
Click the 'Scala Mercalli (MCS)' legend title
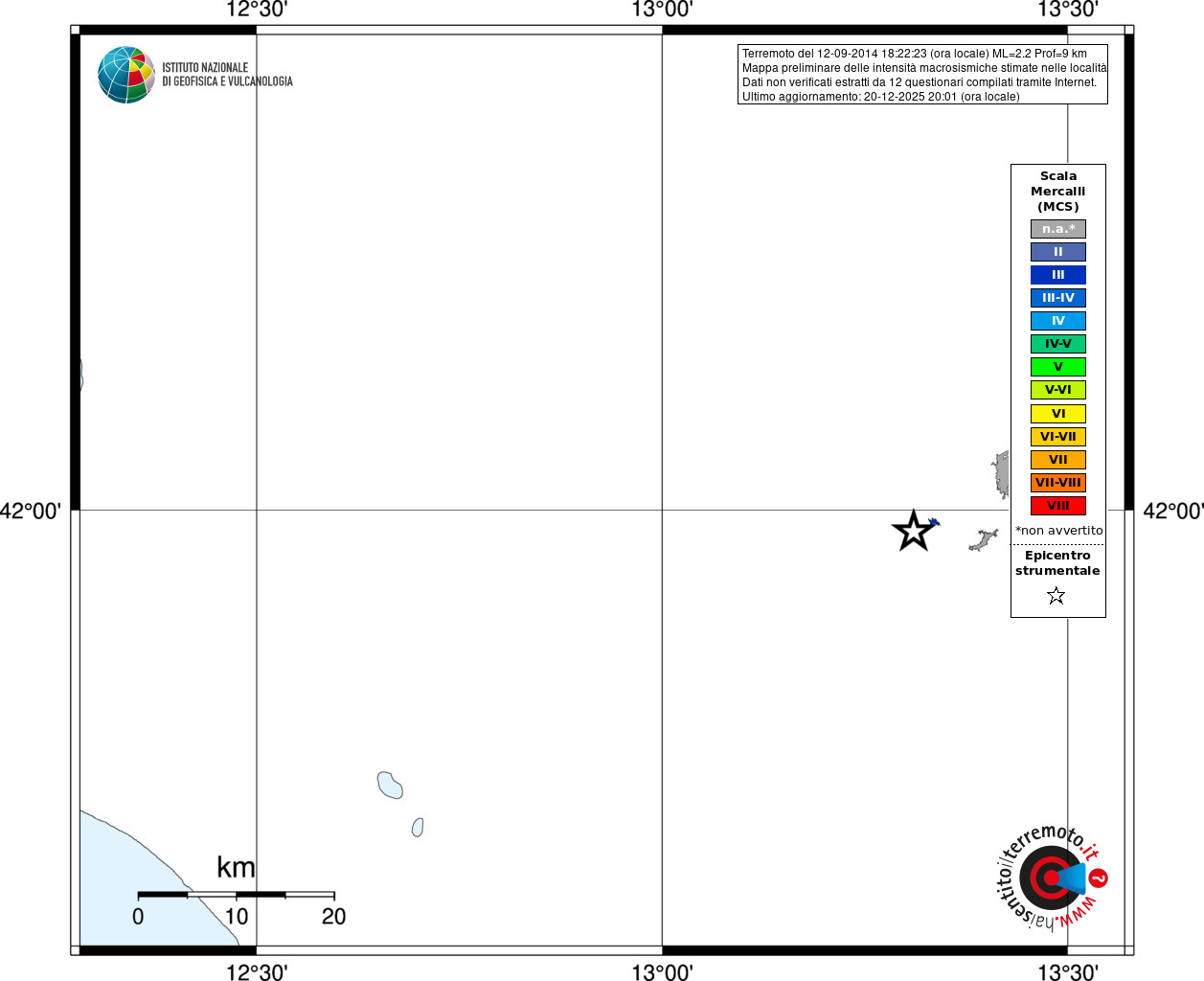click(1058, 192)
